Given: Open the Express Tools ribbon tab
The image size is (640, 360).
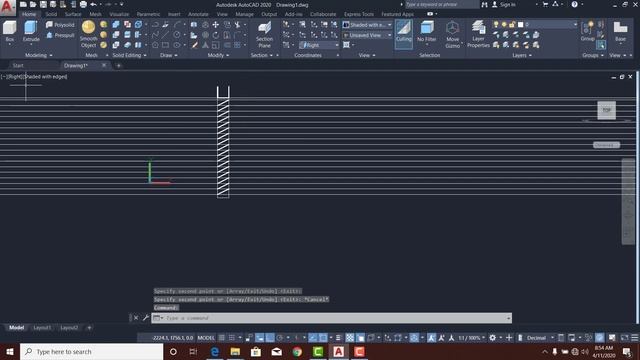Looking at the screenshot, I should click(x=358, y=14).
